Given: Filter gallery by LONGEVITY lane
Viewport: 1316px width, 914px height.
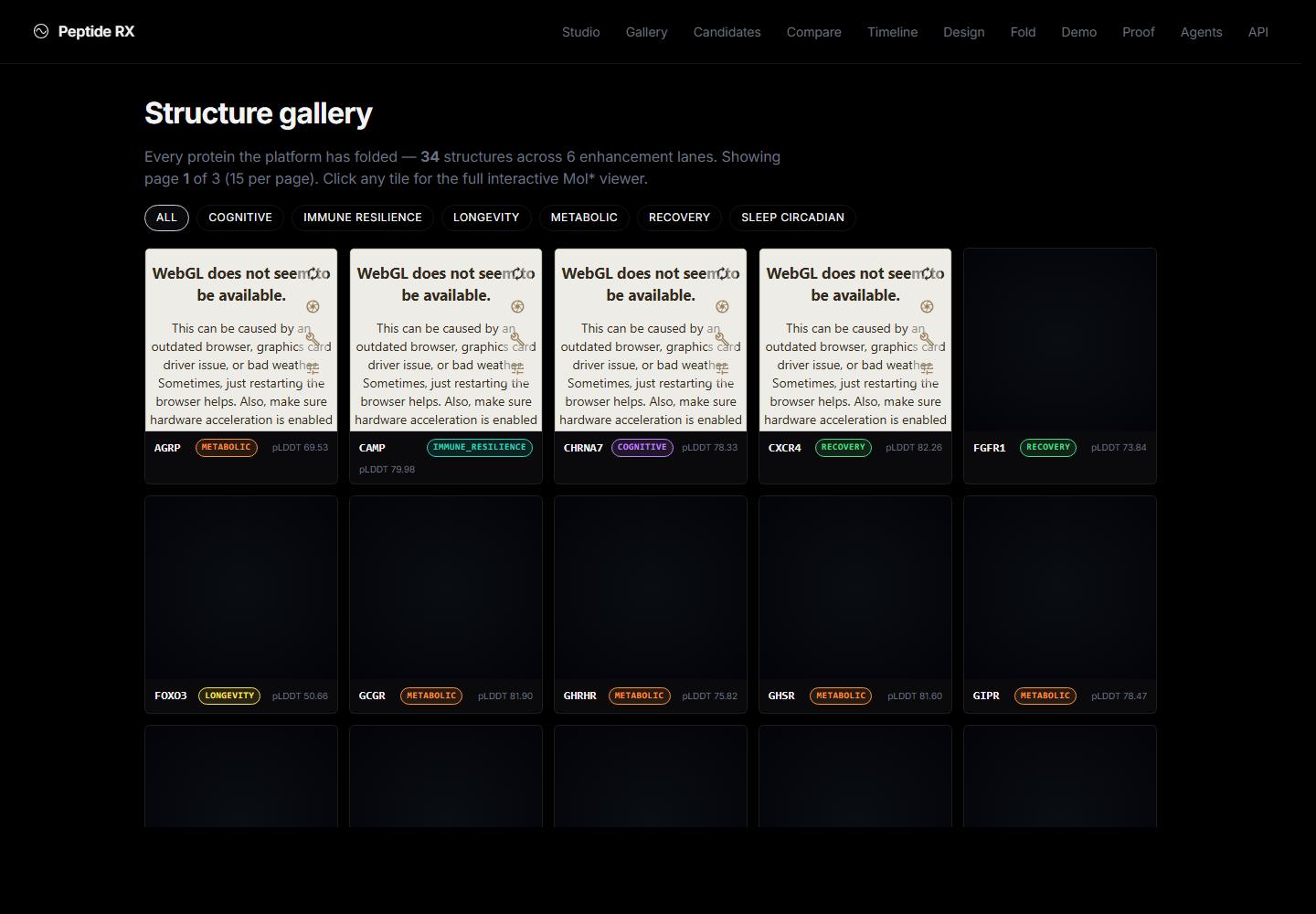Looking at the screenshot, I should [486, 218].
